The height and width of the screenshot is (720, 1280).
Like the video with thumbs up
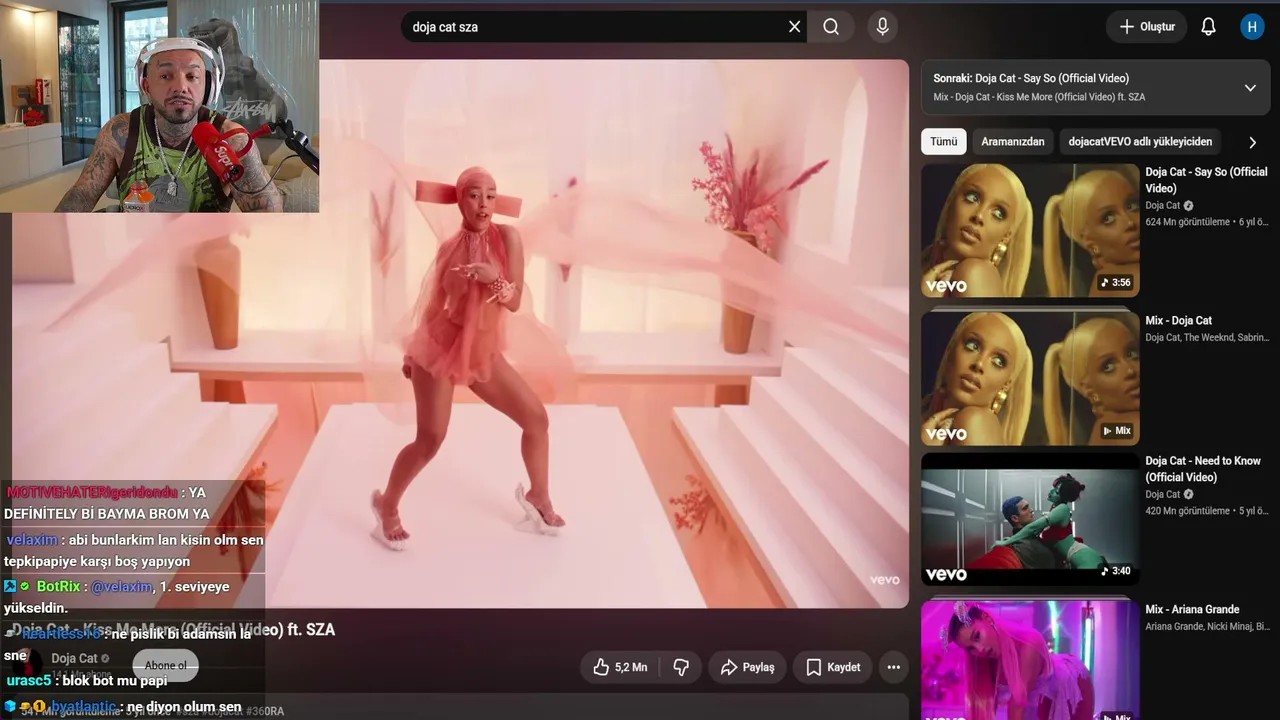pyautogui.click(x=619, y=667)
